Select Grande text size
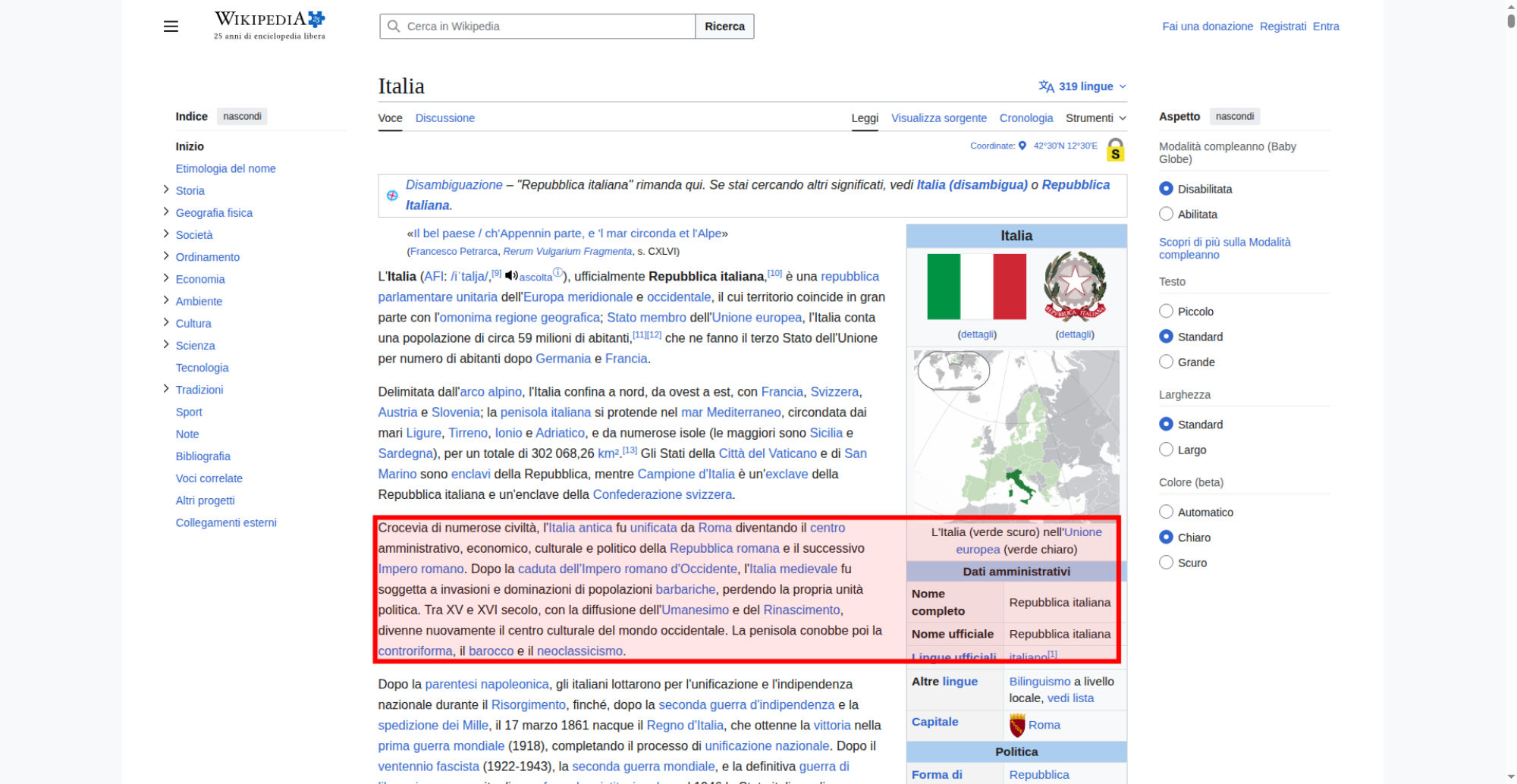The height and width of the screenshot is (784, 1517). (x=1167, y=362)
